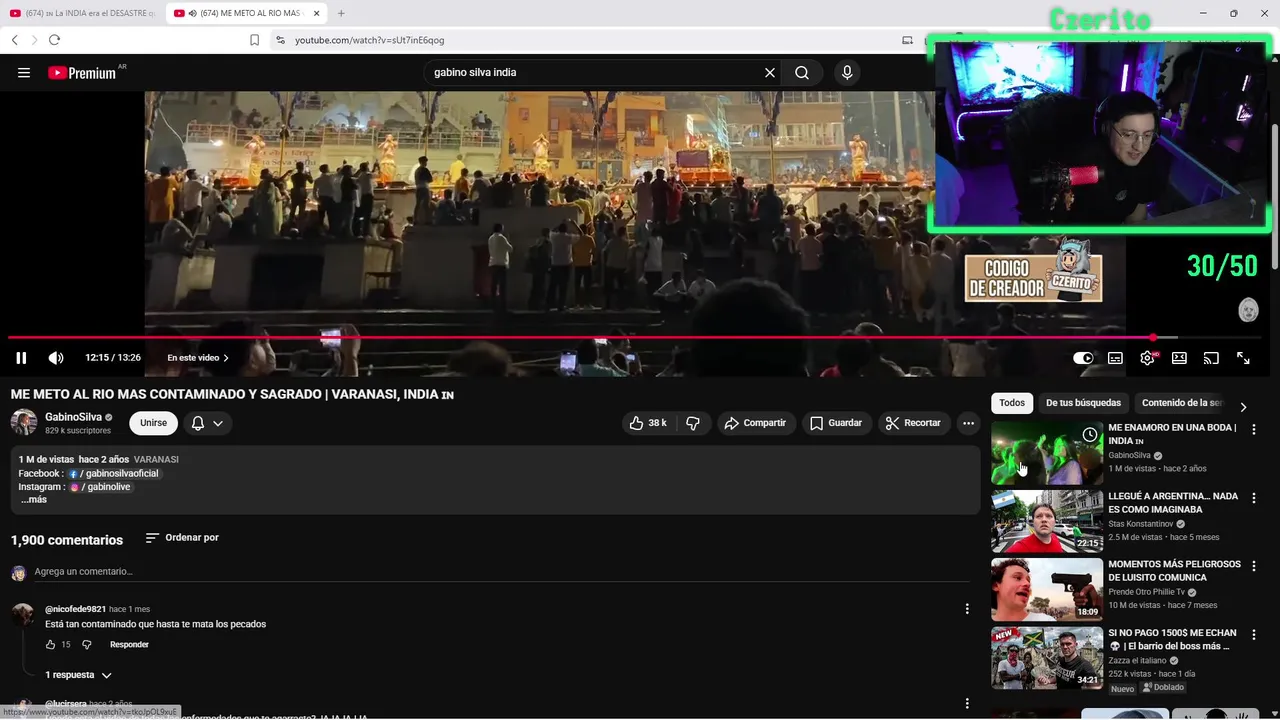
Task: Click 'Agrega un comentario' field
Action: [502, 572]
